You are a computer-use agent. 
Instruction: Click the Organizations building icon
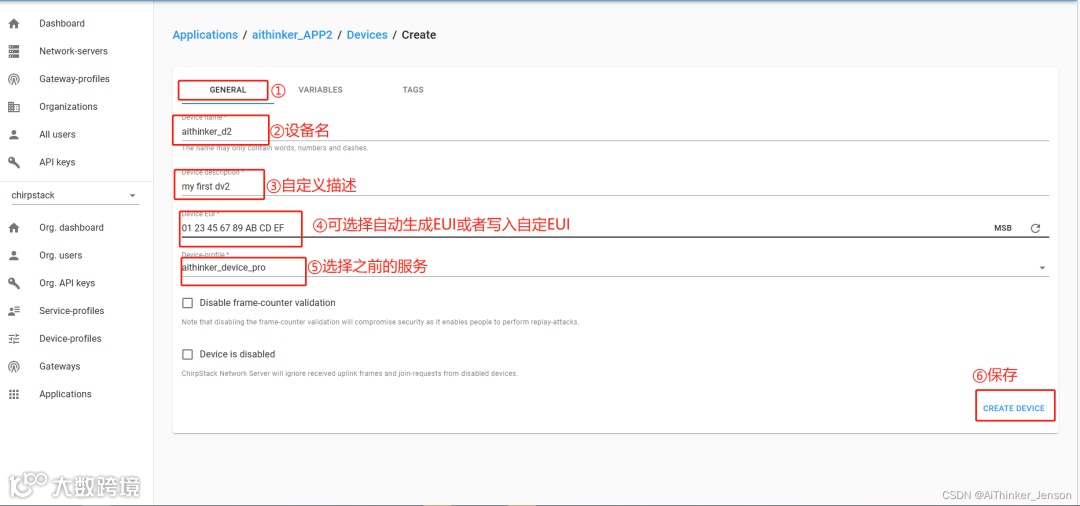pyautogui.click(x=14, y=107)
